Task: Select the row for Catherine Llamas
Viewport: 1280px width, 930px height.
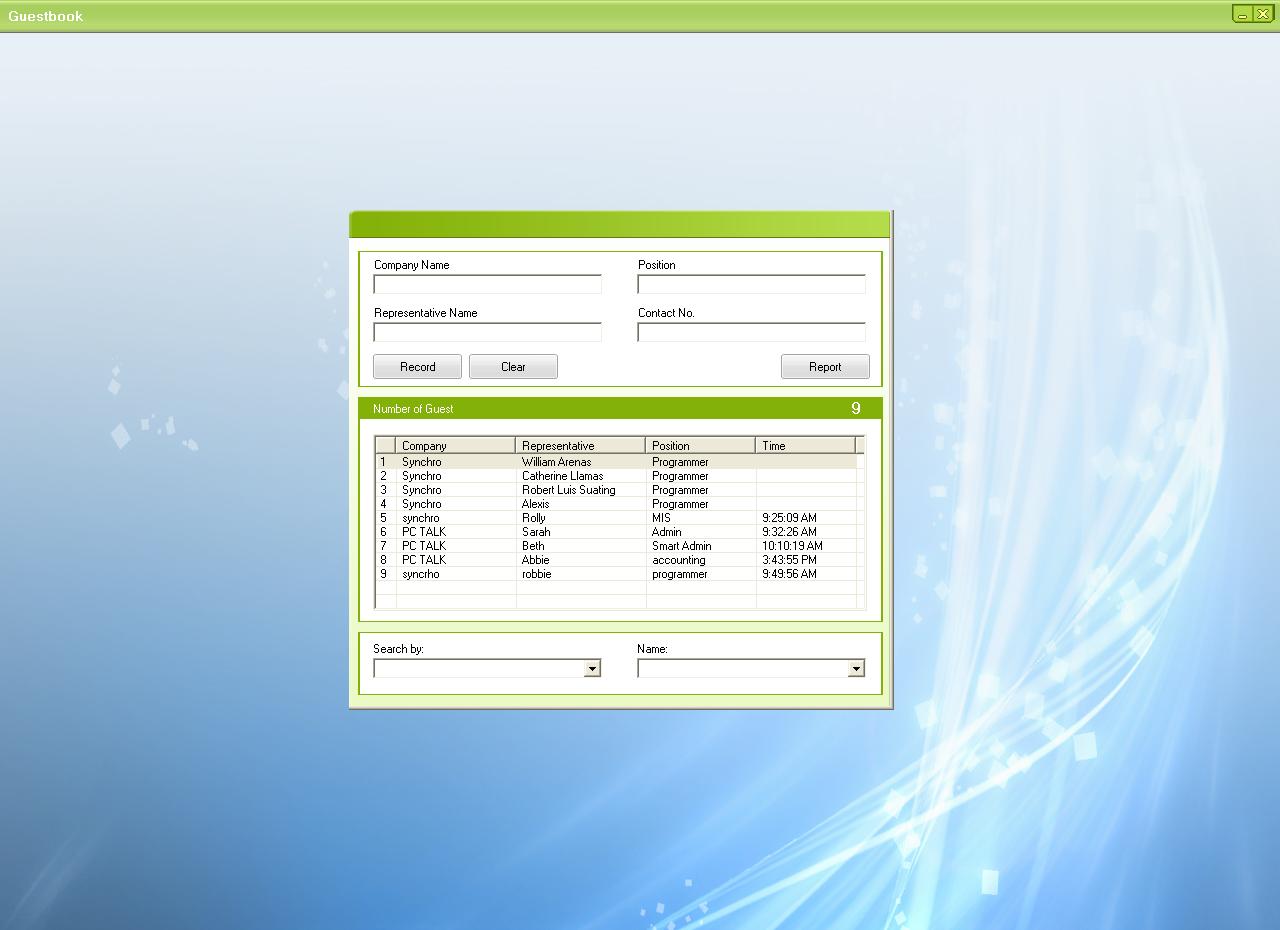Action: [562, 476]
